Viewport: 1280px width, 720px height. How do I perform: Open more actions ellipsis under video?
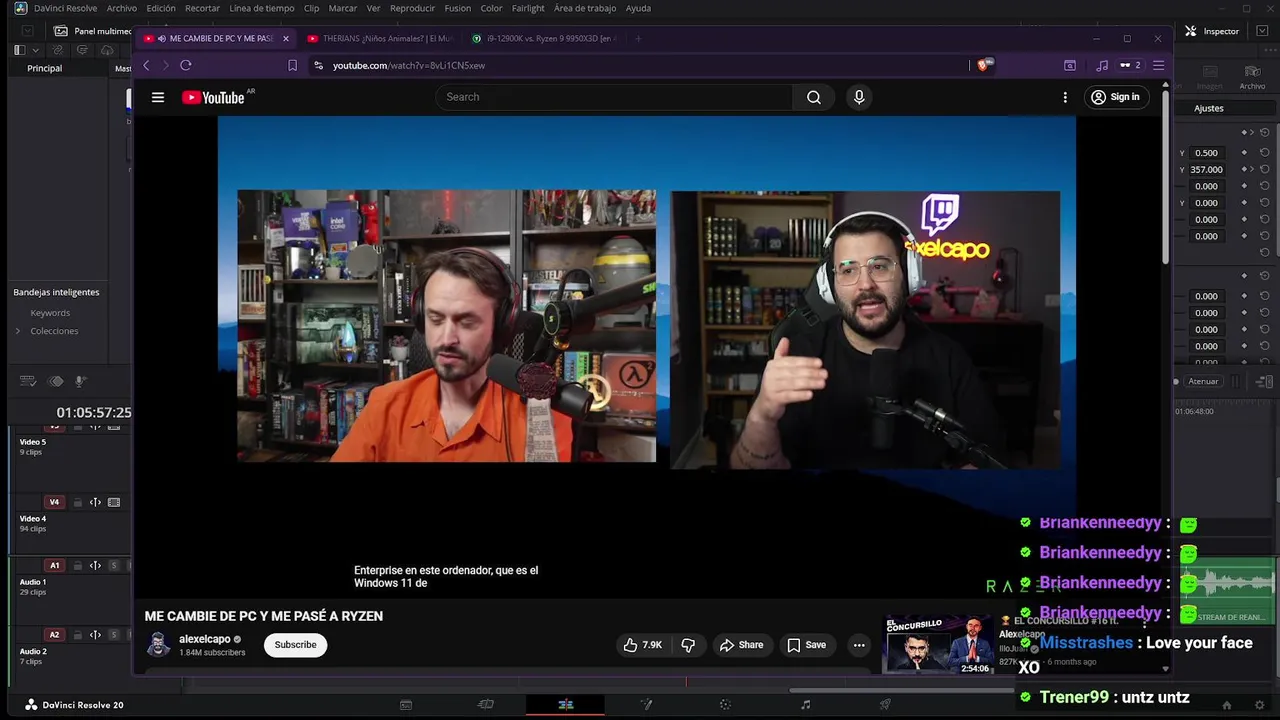point(859,645)
